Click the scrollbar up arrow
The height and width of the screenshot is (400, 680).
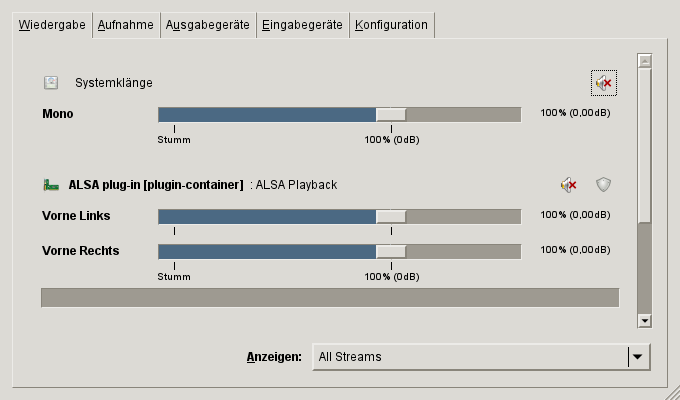(x=645, y=60)
